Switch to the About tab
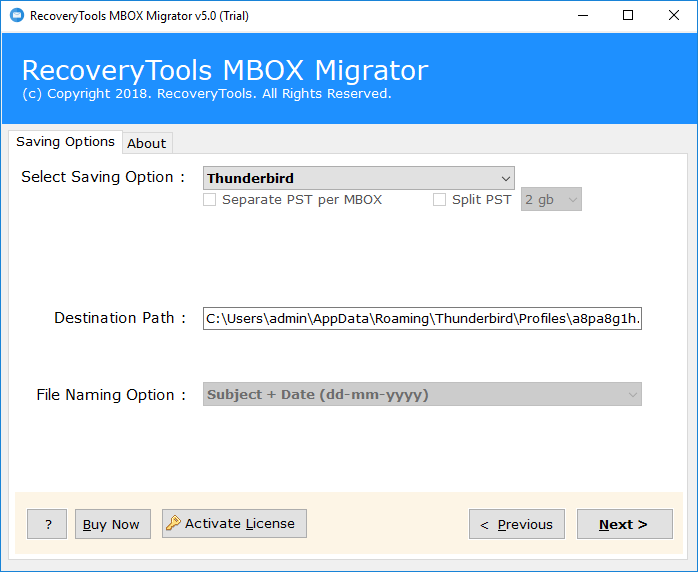Image resolution: width=698 pixels, height=572 pixels. [147, 143]
